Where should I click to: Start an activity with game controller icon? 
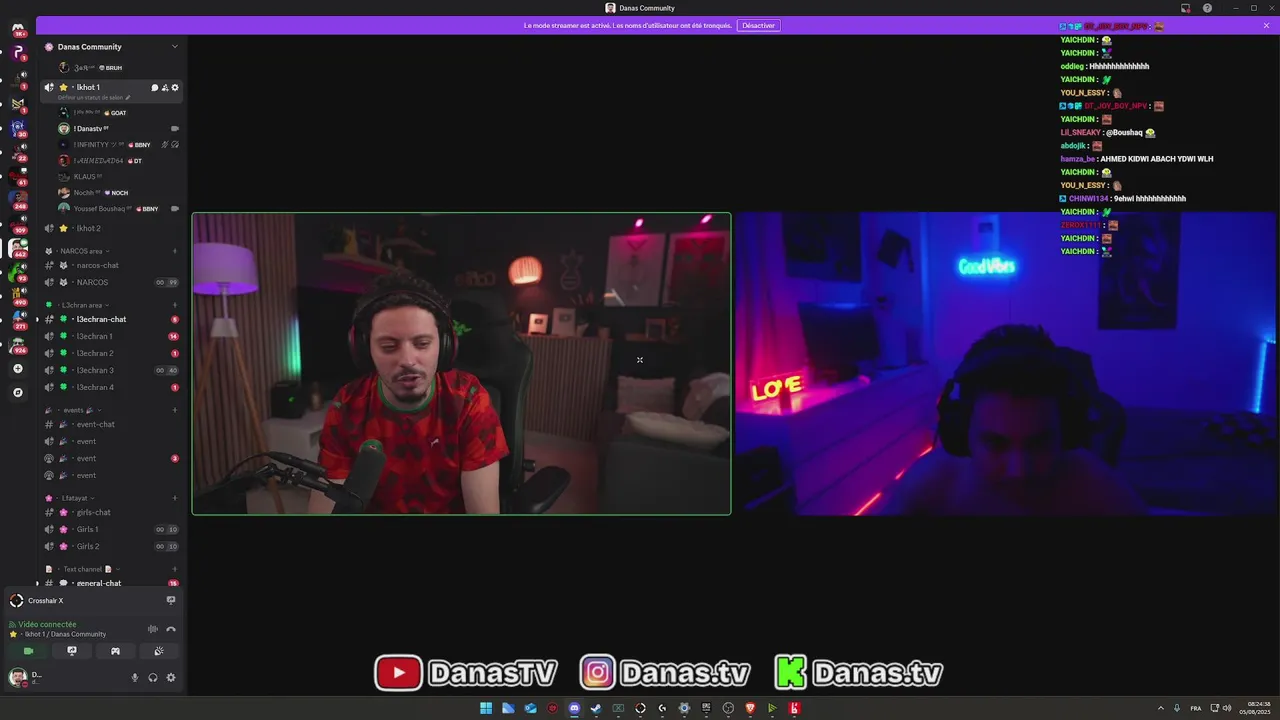115,651
